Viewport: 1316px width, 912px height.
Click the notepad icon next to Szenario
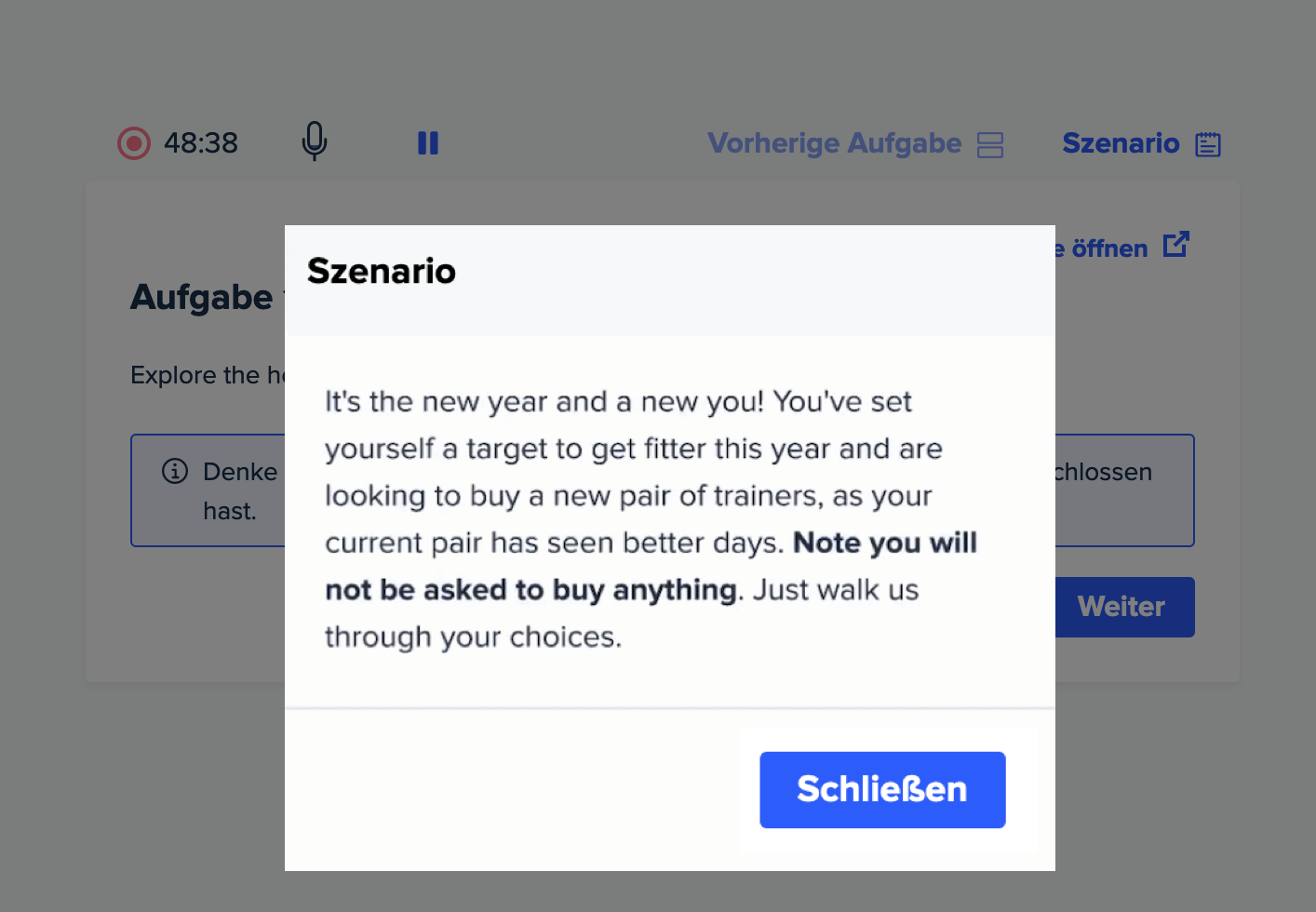[1208, 144]
